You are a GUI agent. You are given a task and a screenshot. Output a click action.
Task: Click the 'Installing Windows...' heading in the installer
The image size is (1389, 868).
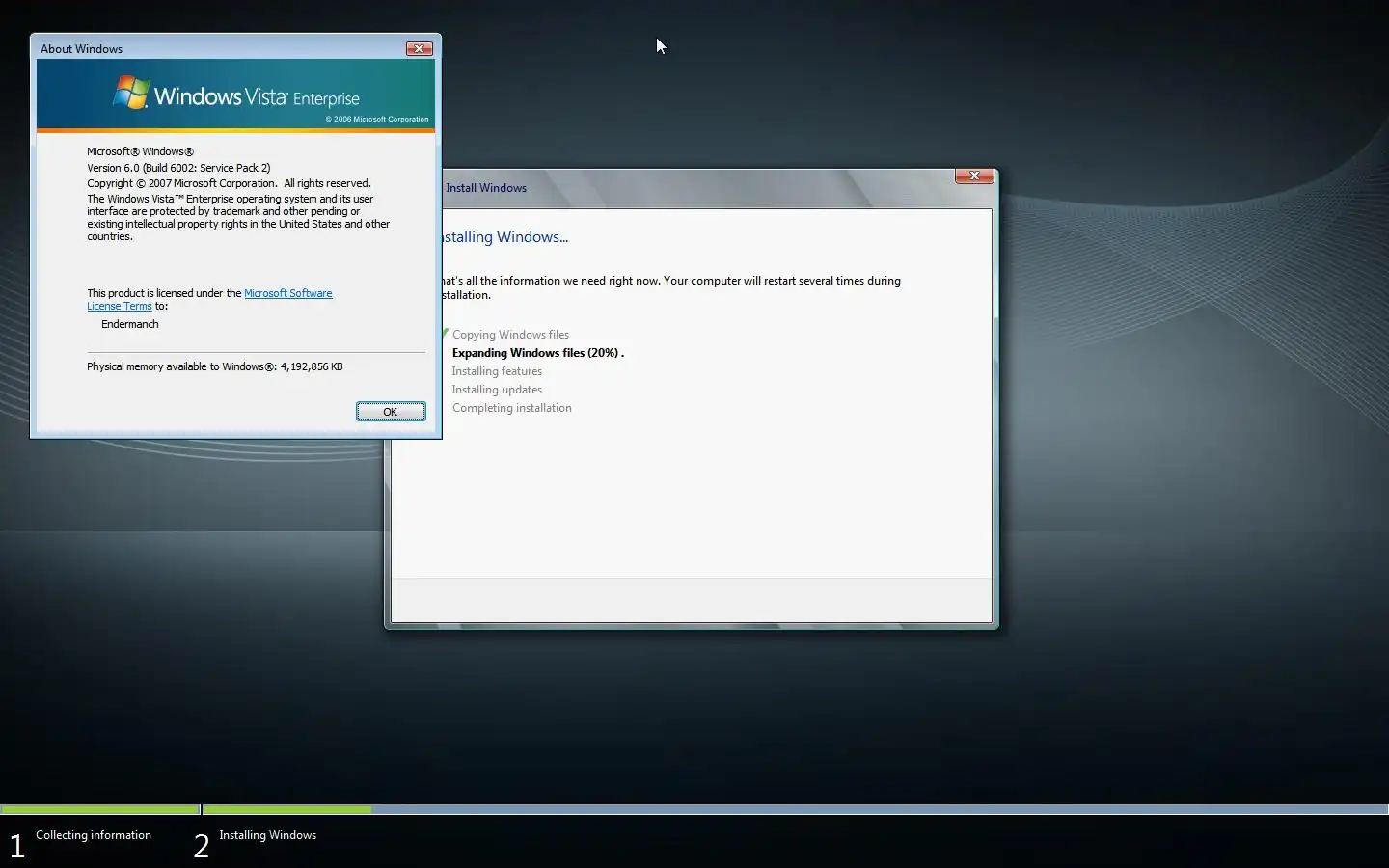504,237
